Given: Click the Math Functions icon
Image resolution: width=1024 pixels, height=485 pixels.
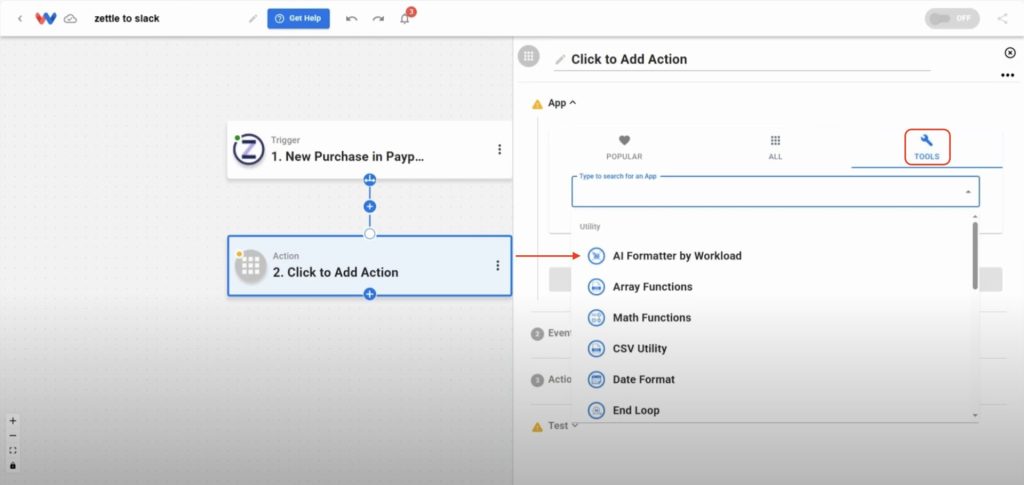Looking at the screenshot, I should tap(596, 318).
